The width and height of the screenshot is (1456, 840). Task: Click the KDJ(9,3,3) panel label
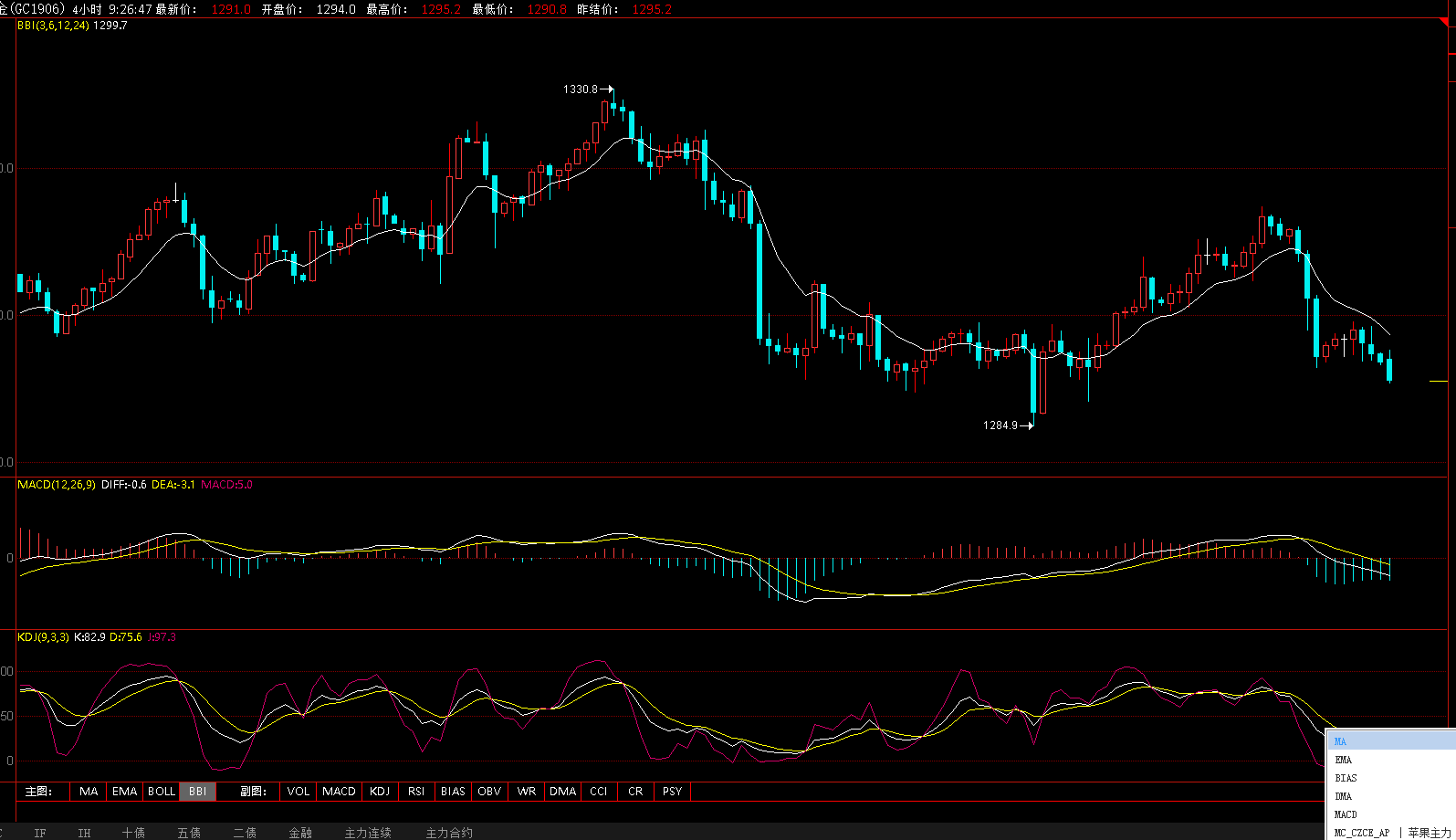pyautogui.click(x=43, y=637)
